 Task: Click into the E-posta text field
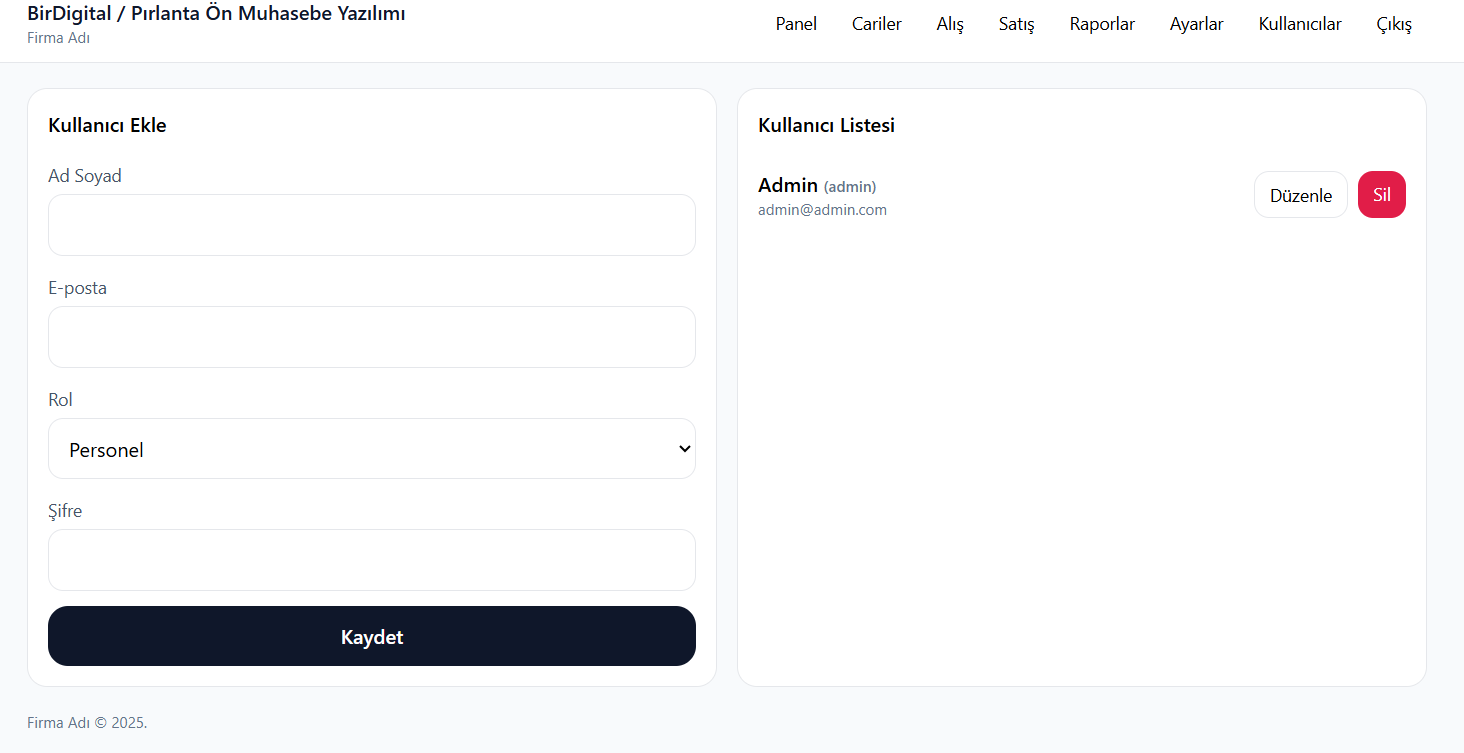click(371, 337)
